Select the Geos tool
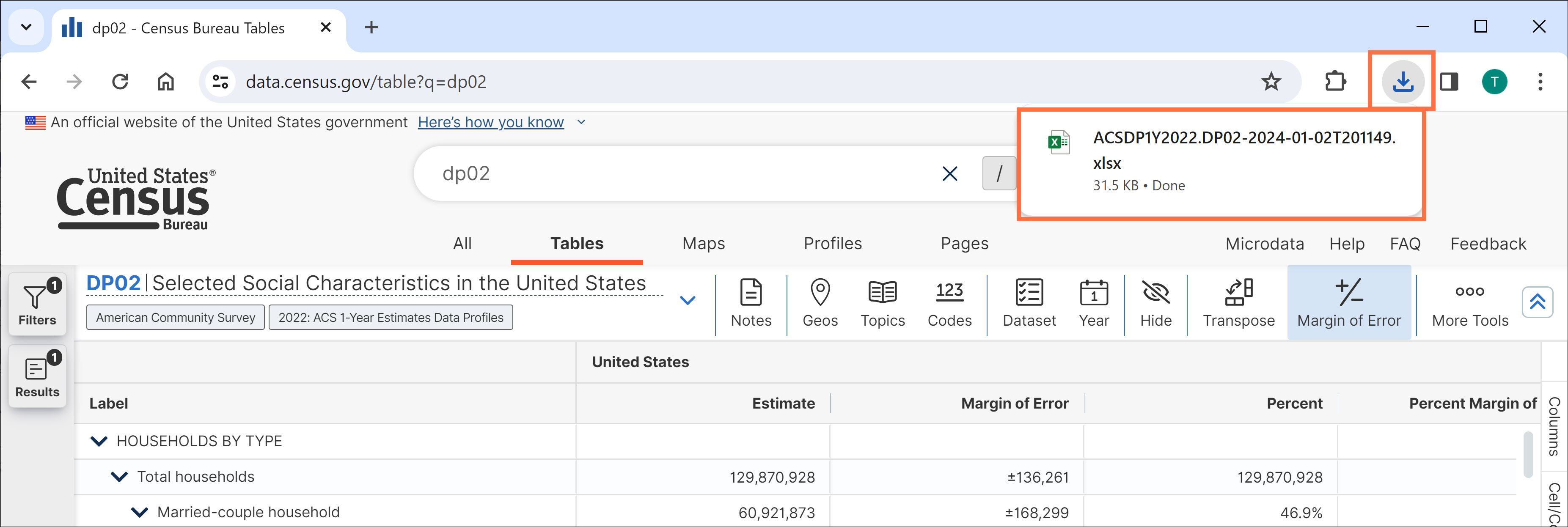This screenshot has height=527, width=1568. pos(820,302)
